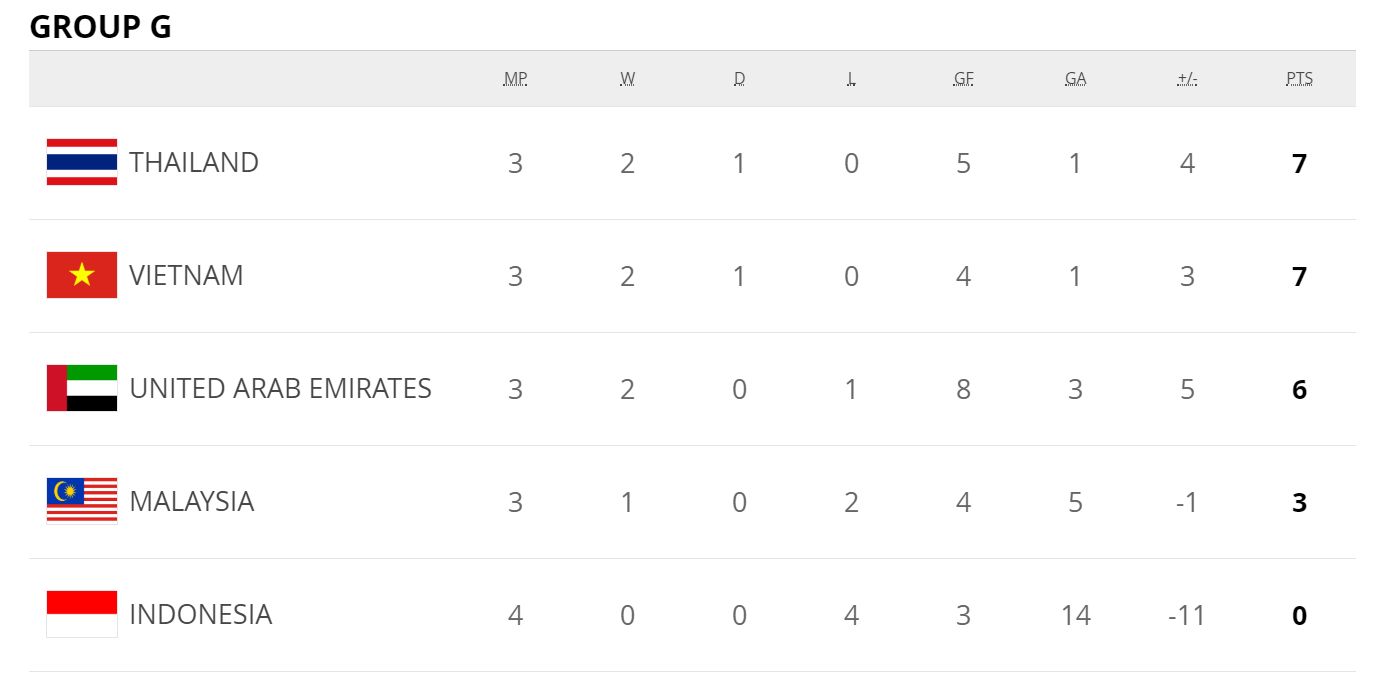Click the GROUP G heading
Image resolution: width=1390 pixels, height=690 pixels.
click(x=100, y=27)
